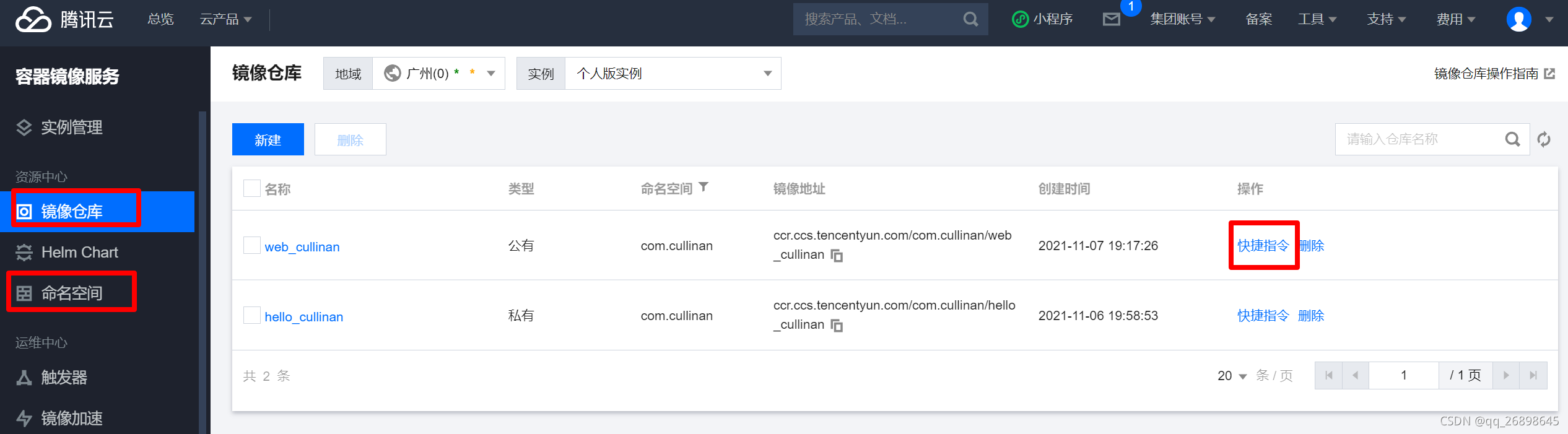Screen dimensions: 1568x434
Task: Click 快捷指令 for web_cullinan
Action: (x=1263, y=246)
